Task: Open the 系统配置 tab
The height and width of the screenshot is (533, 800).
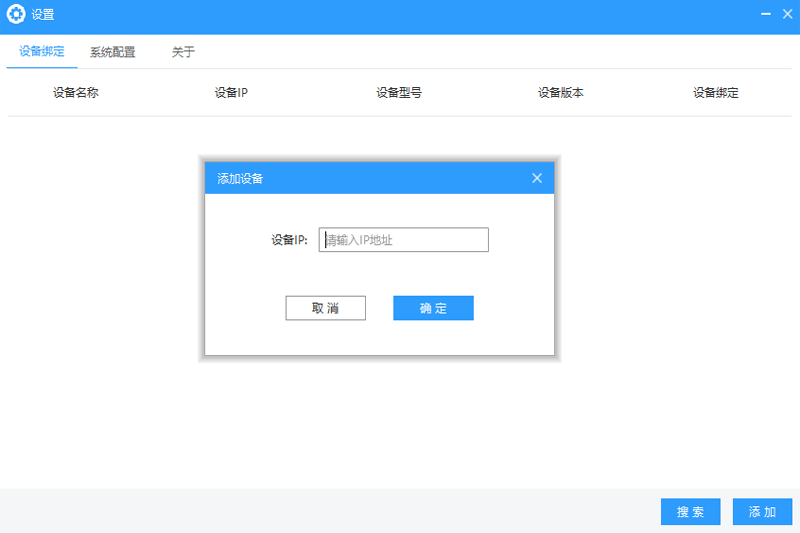Action: pyautogui.click(x=112, y=52)
